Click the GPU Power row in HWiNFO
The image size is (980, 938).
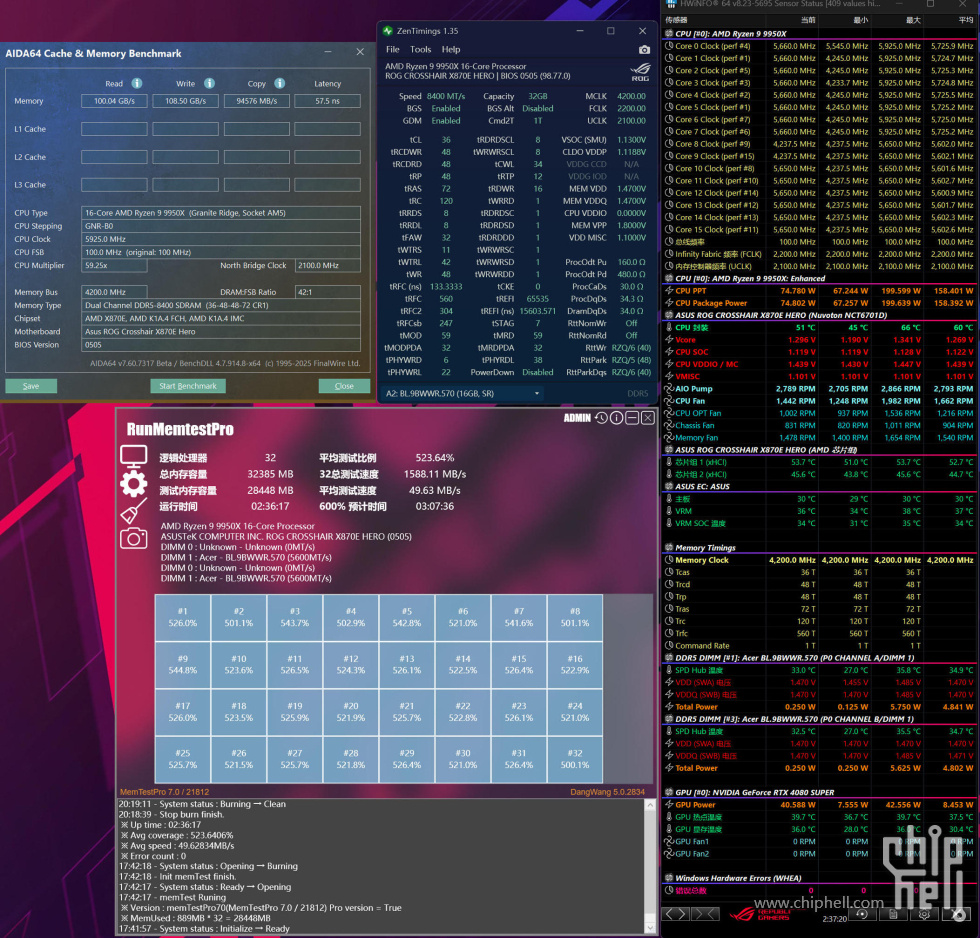(x=819, y=805)
